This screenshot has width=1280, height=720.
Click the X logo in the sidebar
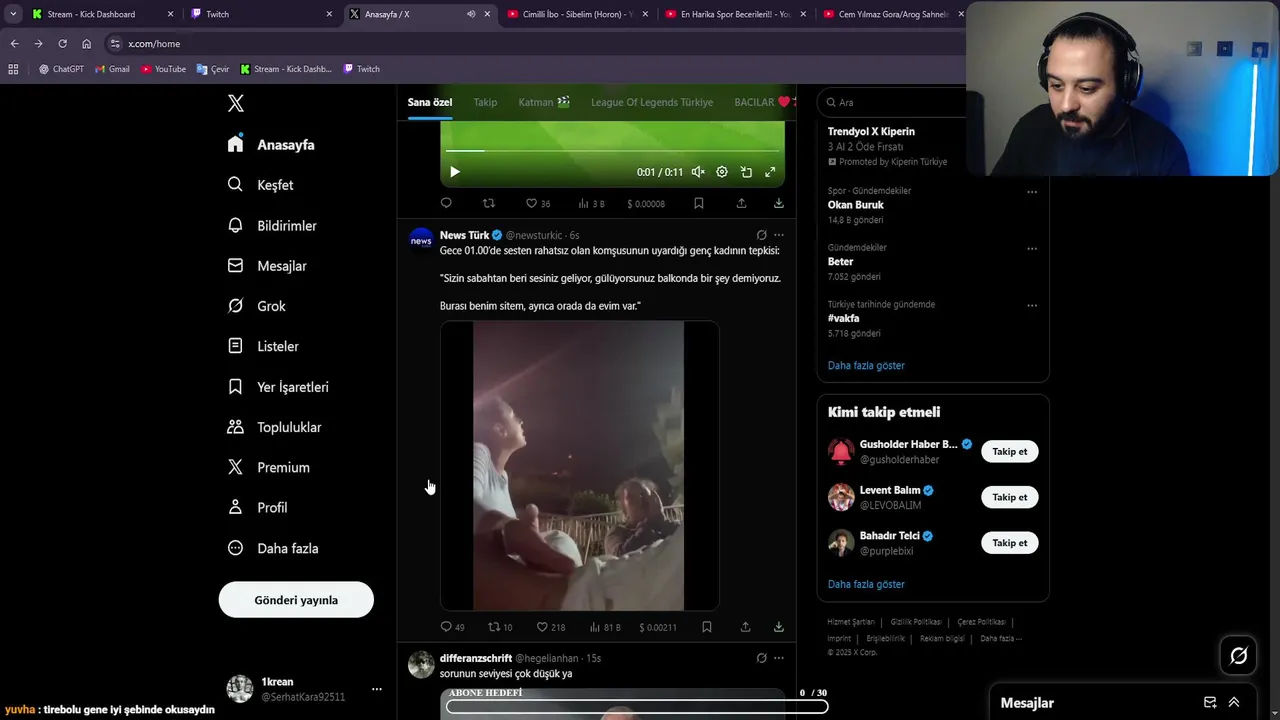[235, 103]
